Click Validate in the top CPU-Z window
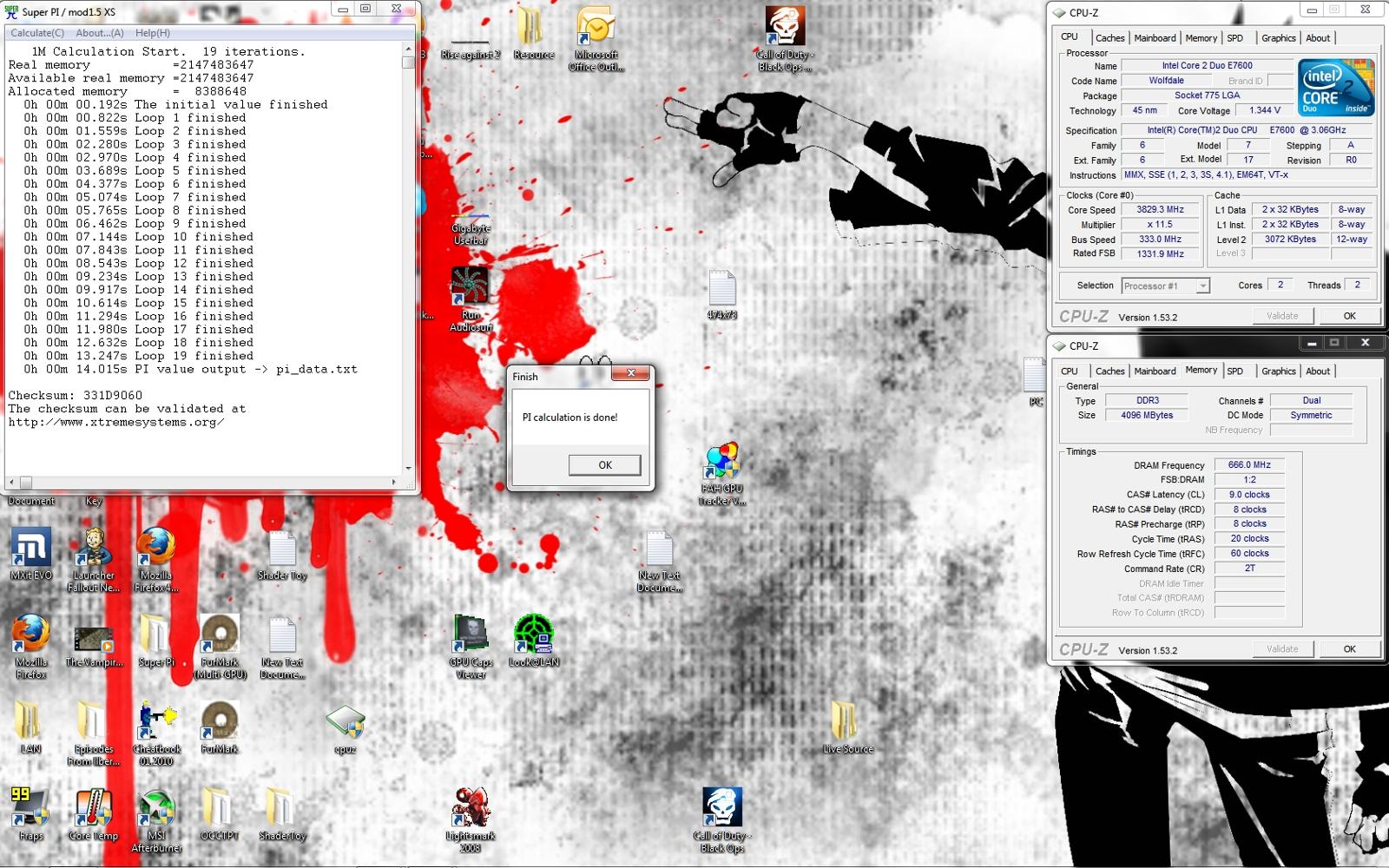This screenshot has height=868, width=1389. (x=1282, y=316)
